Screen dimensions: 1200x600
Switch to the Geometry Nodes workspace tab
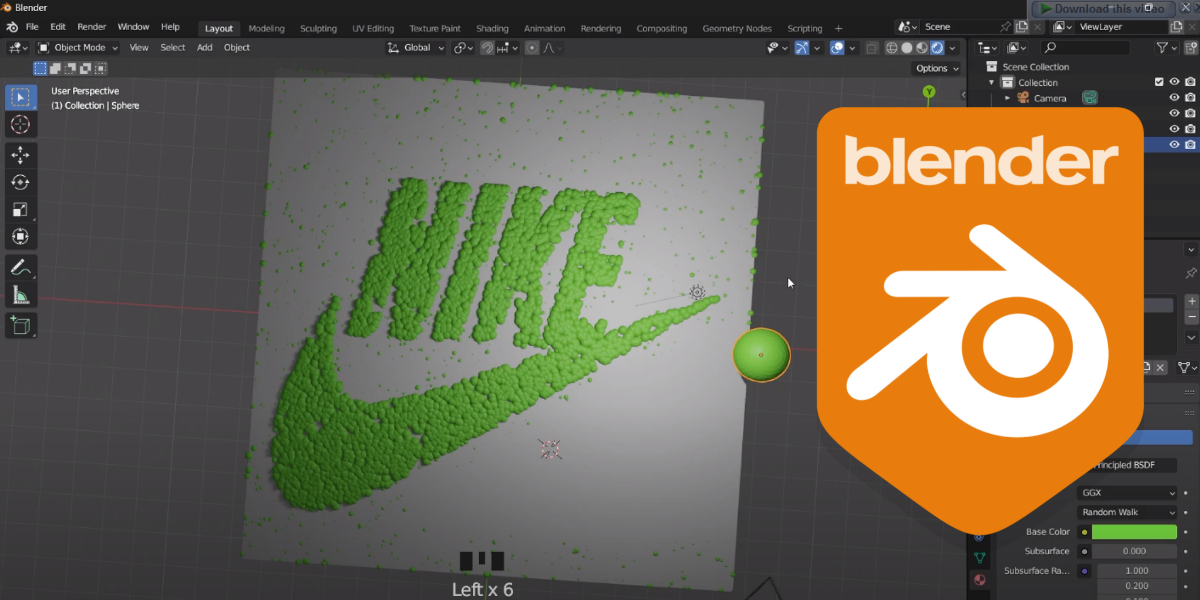click(738, 28)
